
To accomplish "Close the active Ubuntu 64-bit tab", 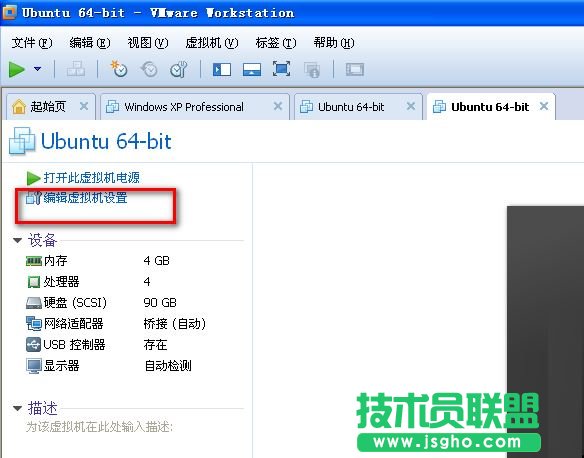I will coord(544,106).
